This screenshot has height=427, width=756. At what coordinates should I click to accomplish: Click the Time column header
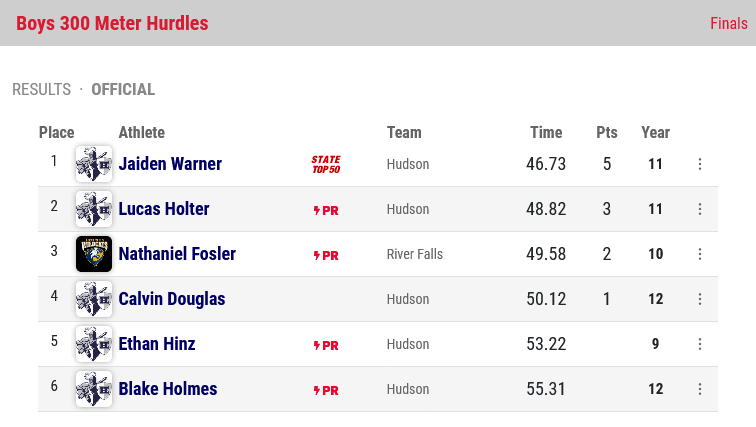pyautogui.click(x=546, y=133)
